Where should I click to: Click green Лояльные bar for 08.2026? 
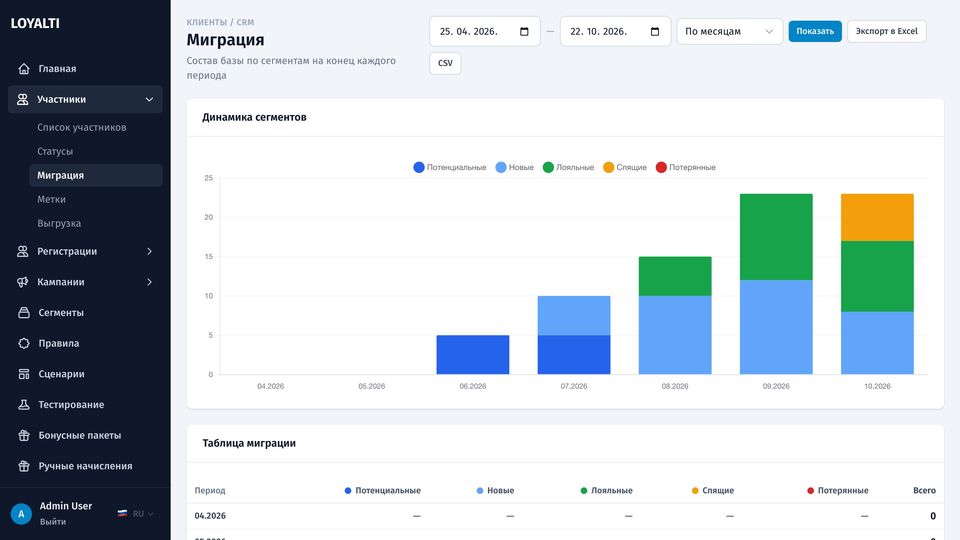point(675,276)
